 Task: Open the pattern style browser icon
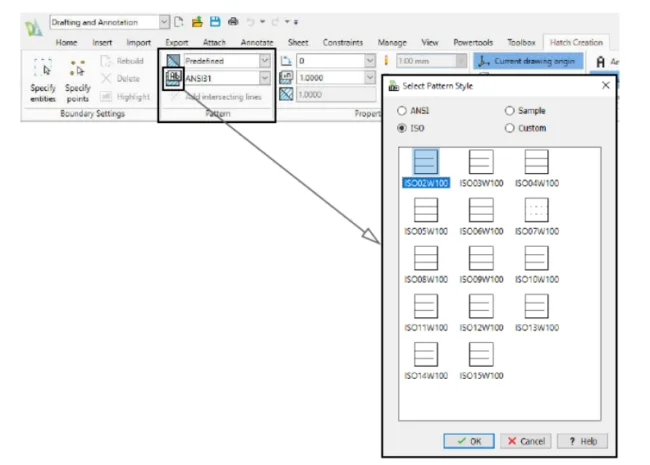click(172, 77)
